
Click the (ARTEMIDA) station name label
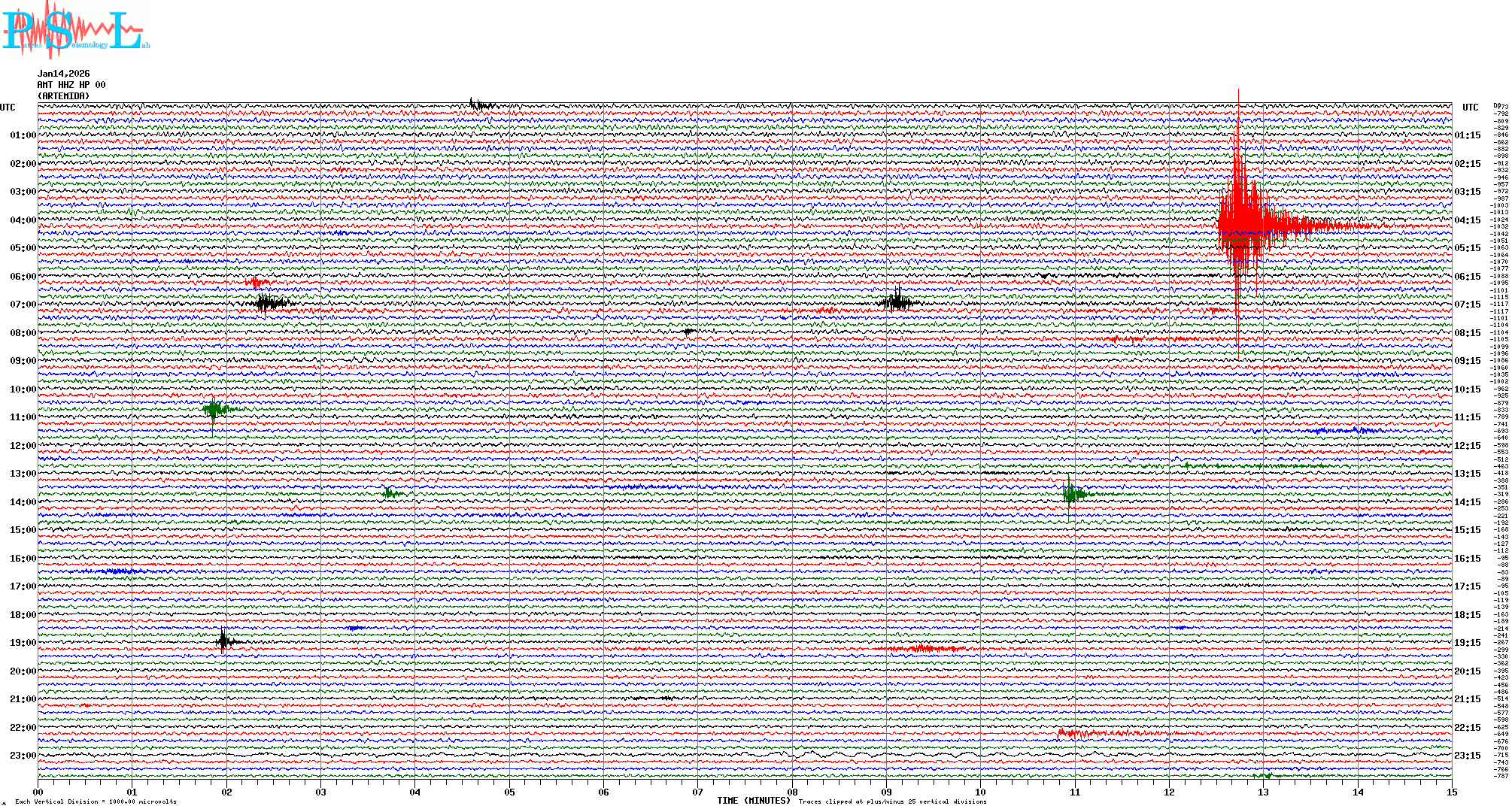pyautogui.click(x=63, y=96)
